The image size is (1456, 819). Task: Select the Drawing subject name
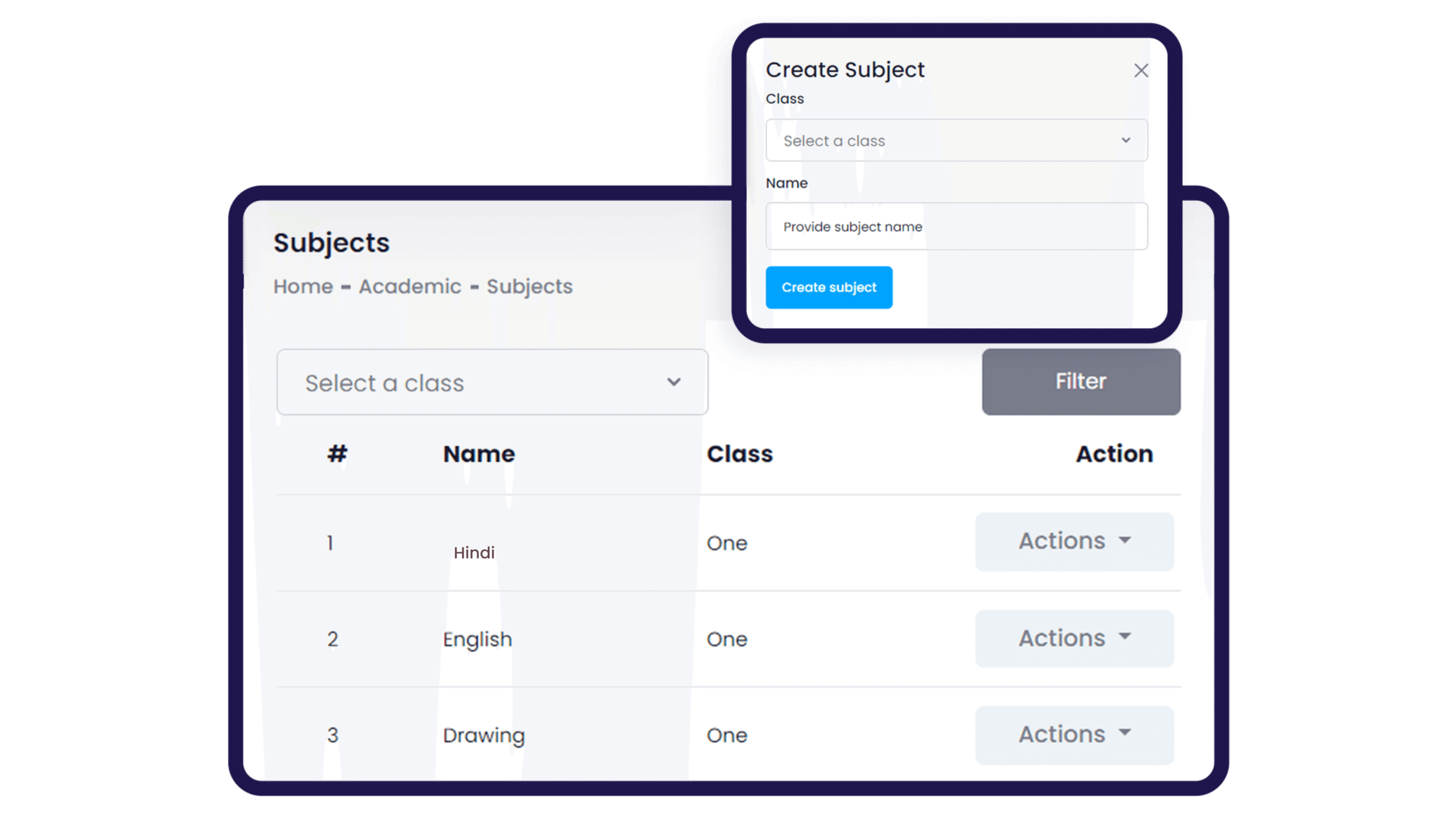(483, 735)
